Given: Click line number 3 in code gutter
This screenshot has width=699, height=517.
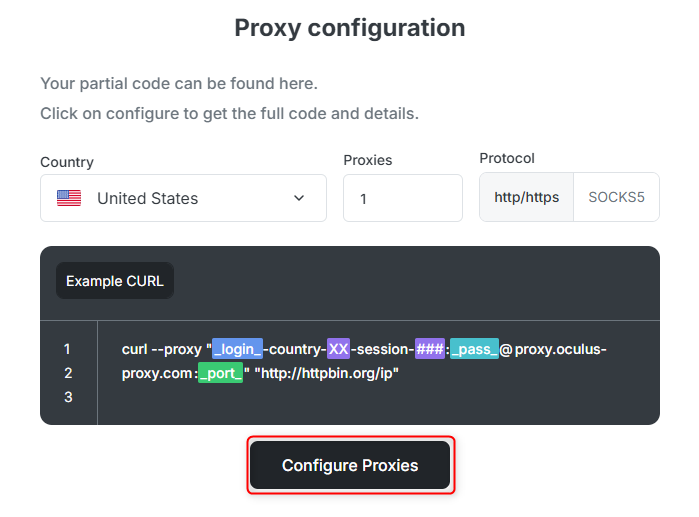Looking at the screenshot, I should click(x=68, y=397).
